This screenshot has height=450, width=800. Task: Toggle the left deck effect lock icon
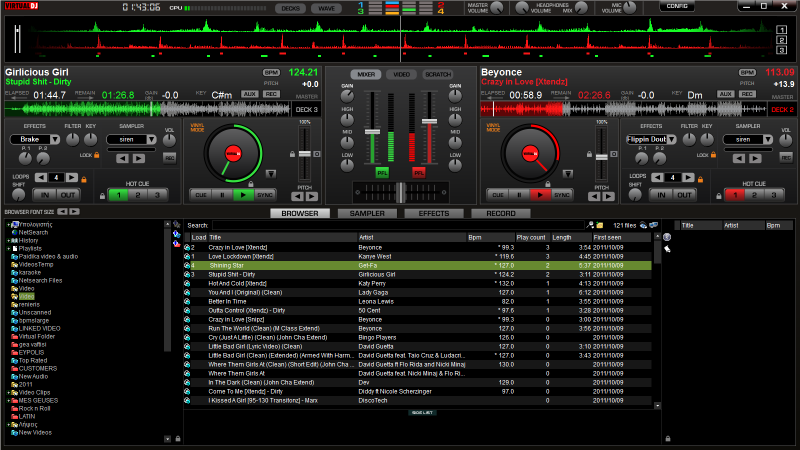[x=96, y=155]
